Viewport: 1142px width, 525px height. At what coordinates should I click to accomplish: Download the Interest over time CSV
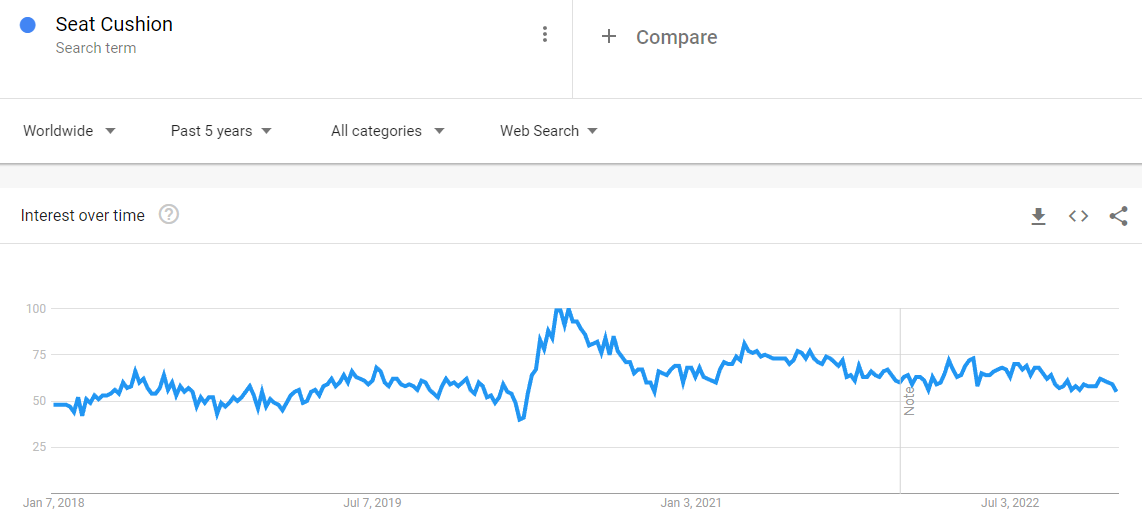click(1038, 216)
